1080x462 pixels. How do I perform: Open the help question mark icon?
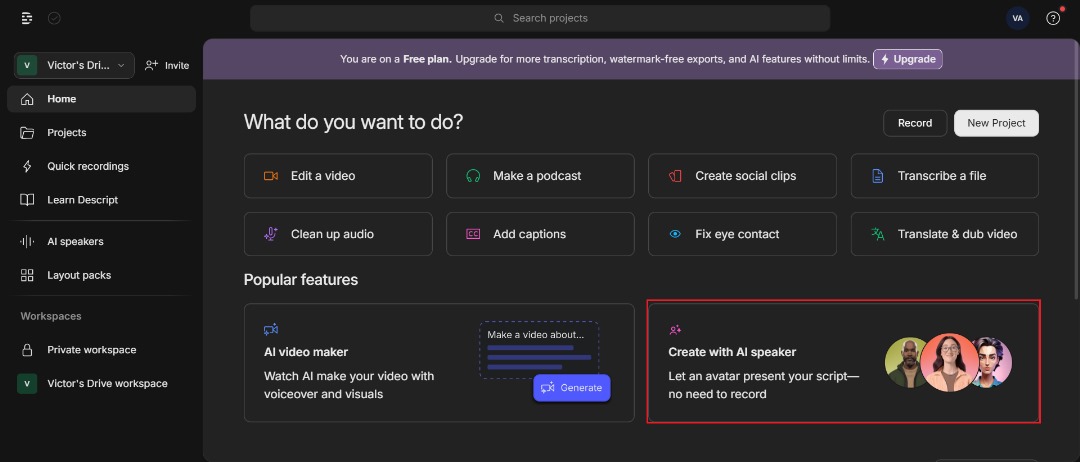coord(1052,19)
